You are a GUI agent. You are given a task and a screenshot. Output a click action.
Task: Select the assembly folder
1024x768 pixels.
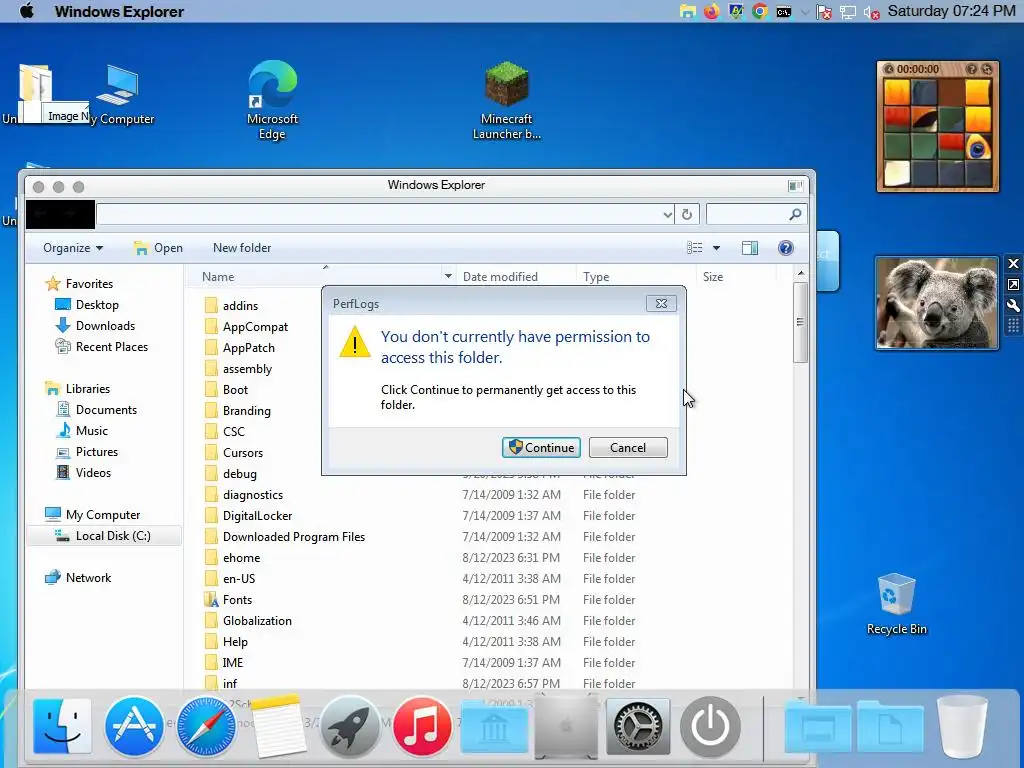pos(238,369)
